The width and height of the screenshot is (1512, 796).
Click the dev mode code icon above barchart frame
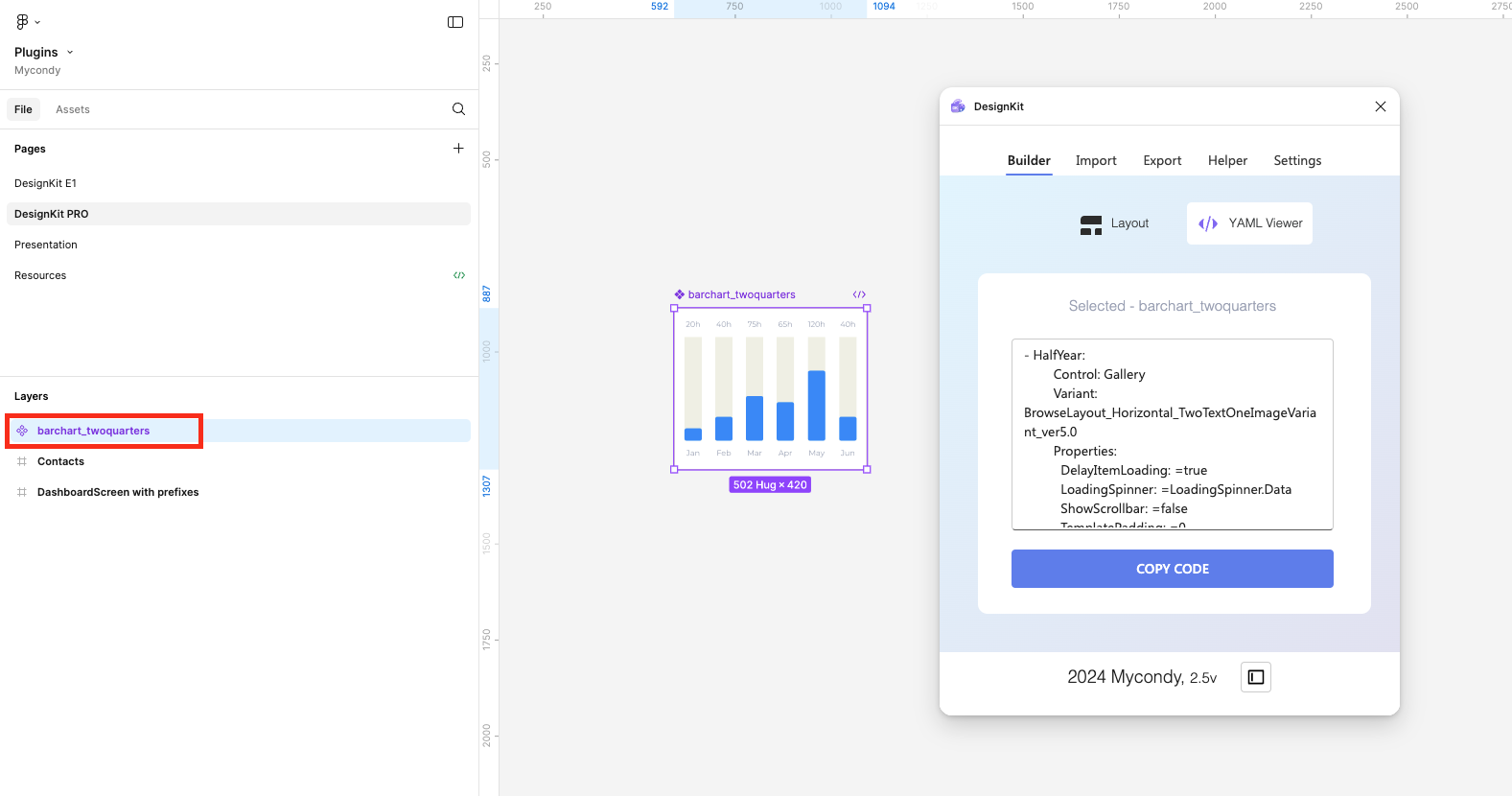point(859,294)
